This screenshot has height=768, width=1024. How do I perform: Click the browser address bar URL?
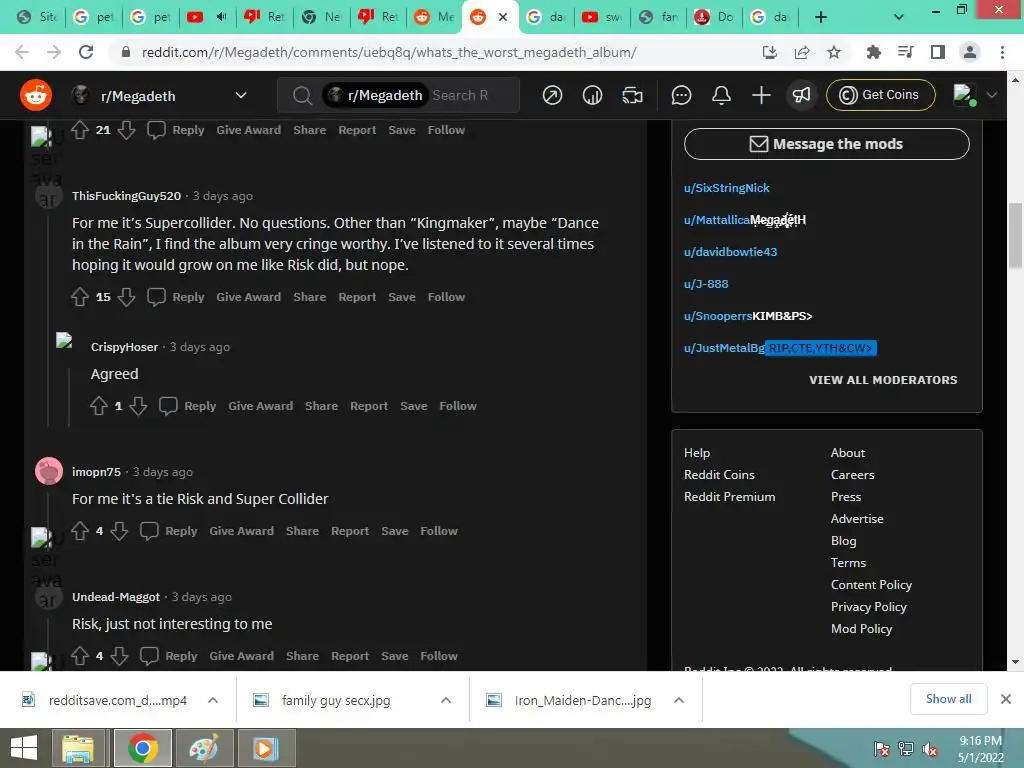pos(389,52)
